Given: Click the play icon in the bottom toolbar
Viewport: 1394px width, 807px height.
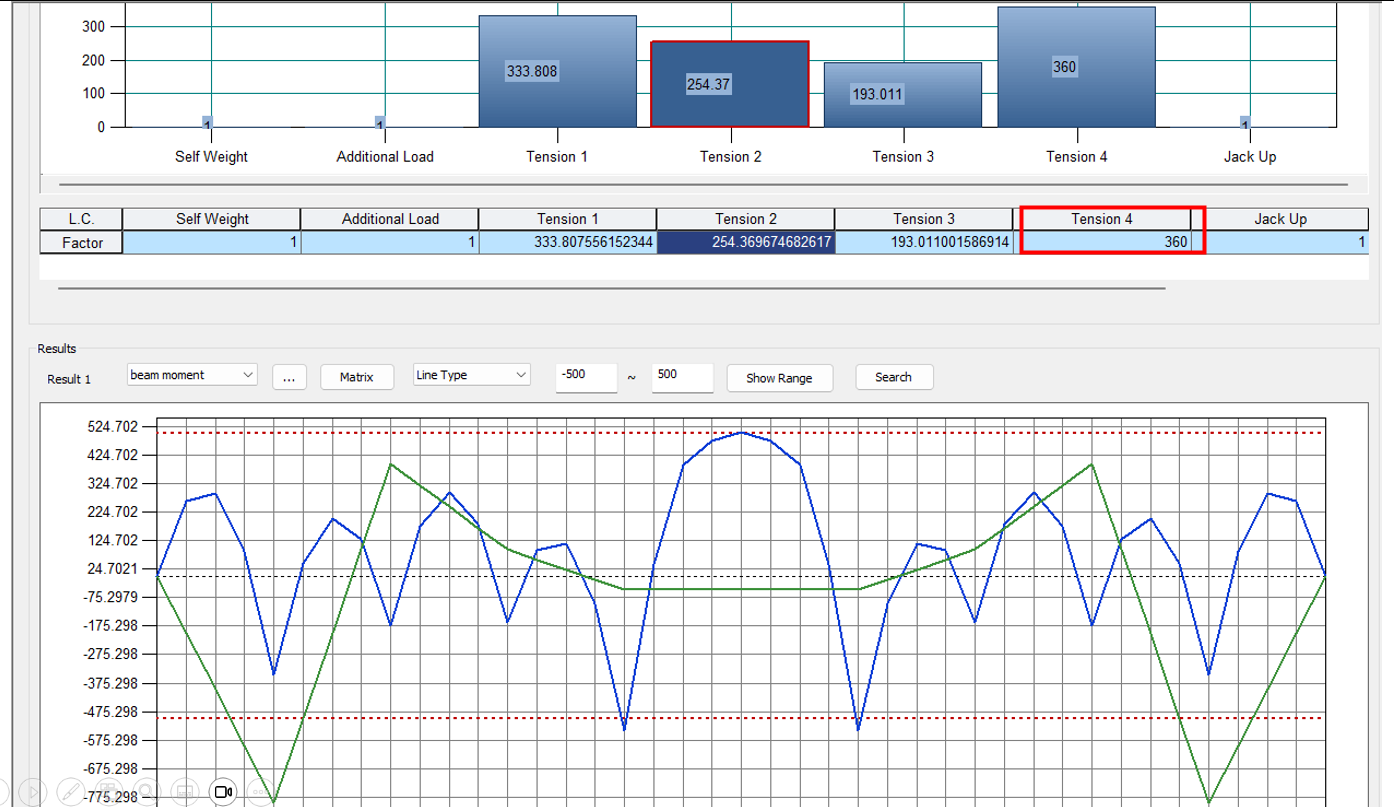Looking at the screenshot, I should pos(30,791).
